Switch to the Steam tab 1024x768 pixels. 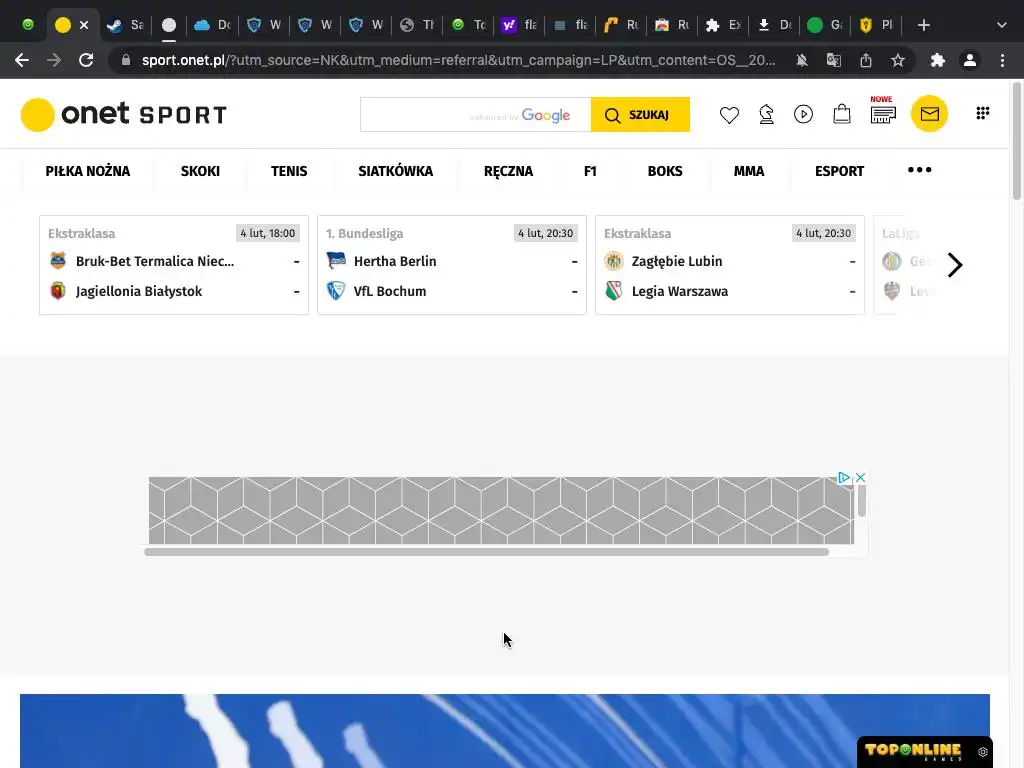(x=125, y=25)
